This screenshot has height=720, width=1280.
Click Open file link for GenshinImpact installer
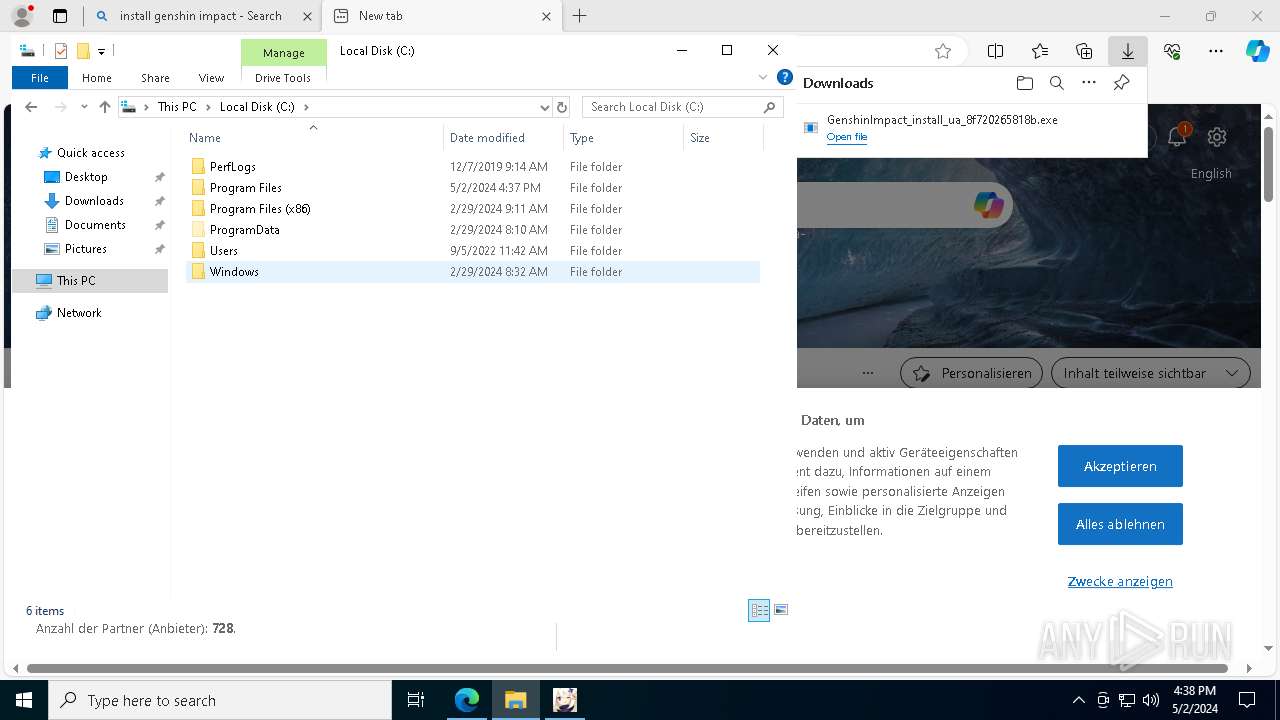point(847,137)
